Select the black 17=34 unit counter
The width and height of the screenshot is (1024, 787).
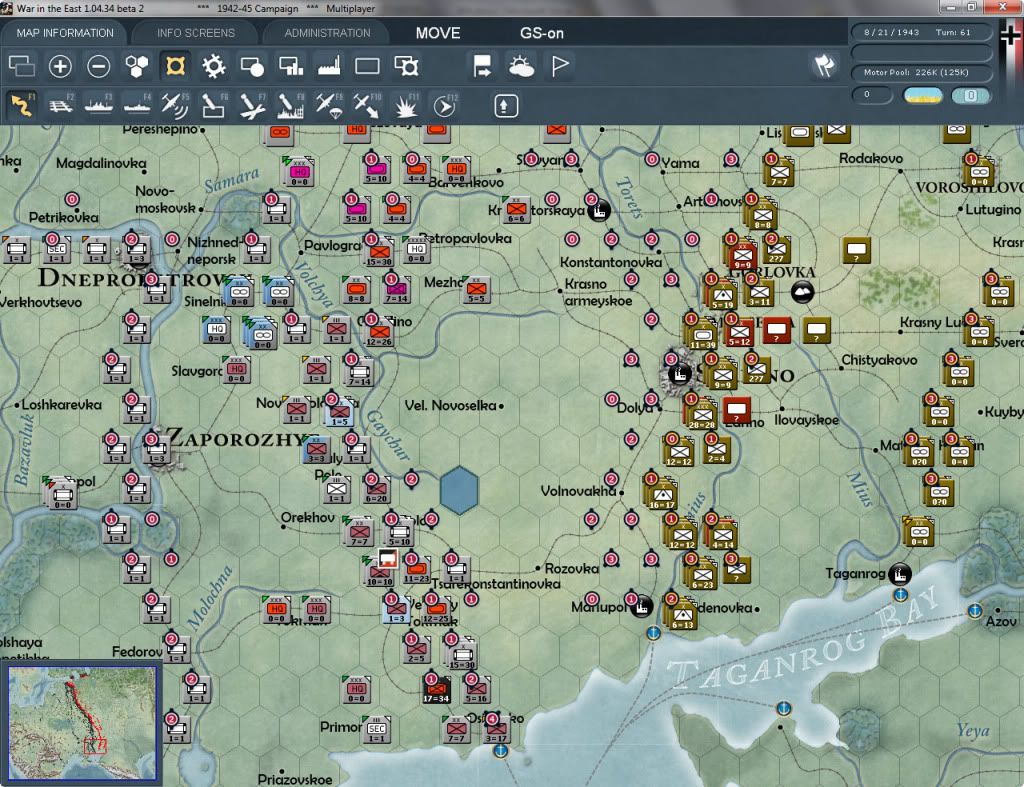coord(436,689)
